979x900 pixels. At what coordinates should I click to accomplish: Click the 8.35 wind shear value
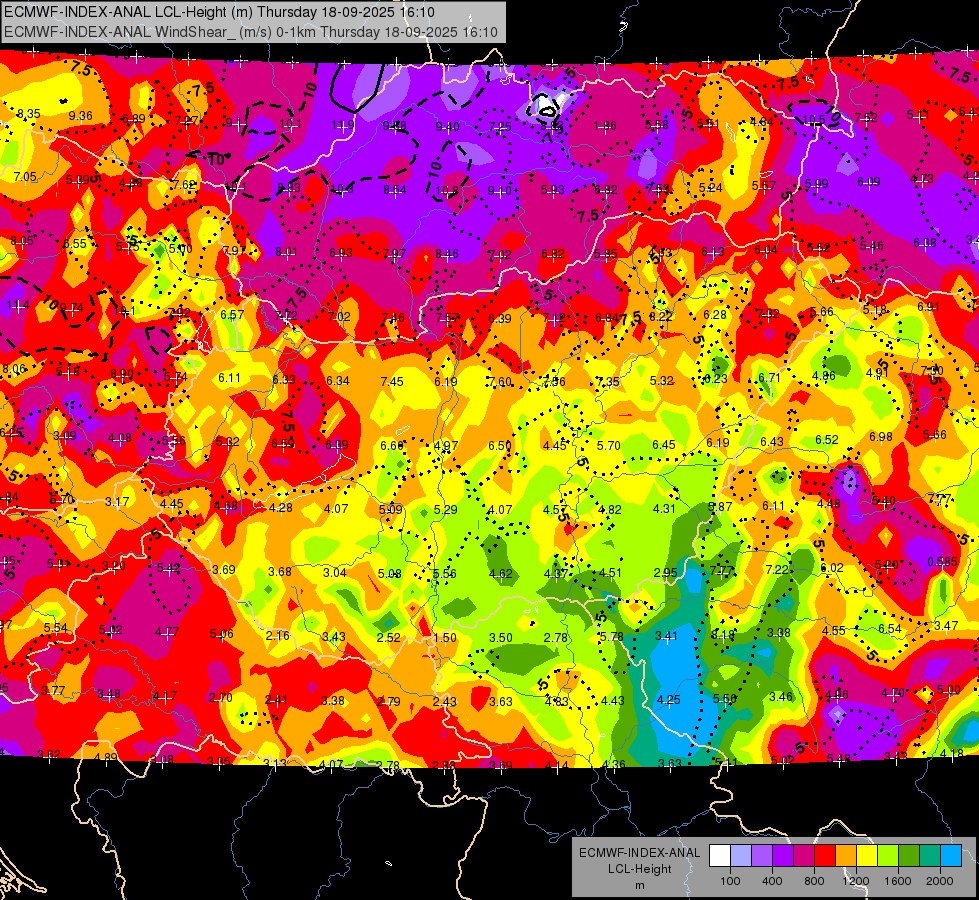tap(29, 114)
